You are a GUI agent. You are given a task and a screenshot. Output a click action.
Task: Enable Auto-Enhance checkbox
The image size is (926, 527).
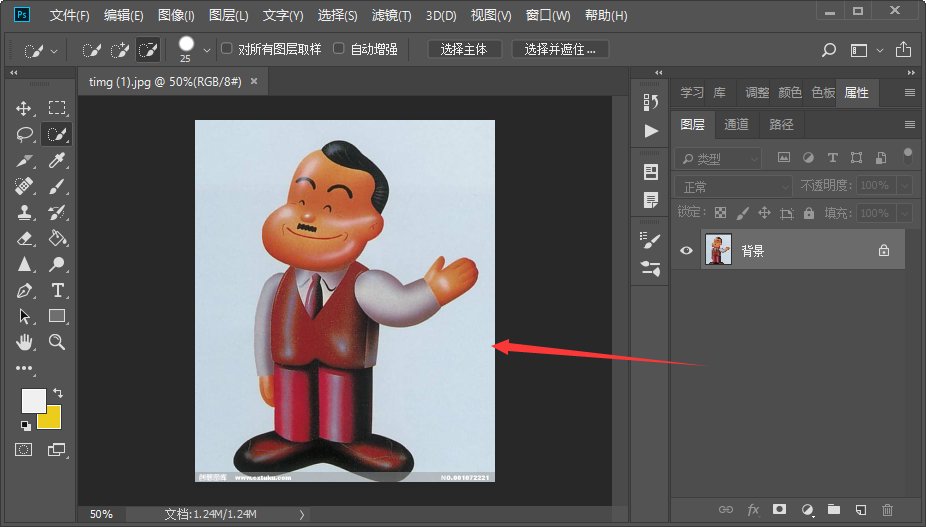(339, 48)
